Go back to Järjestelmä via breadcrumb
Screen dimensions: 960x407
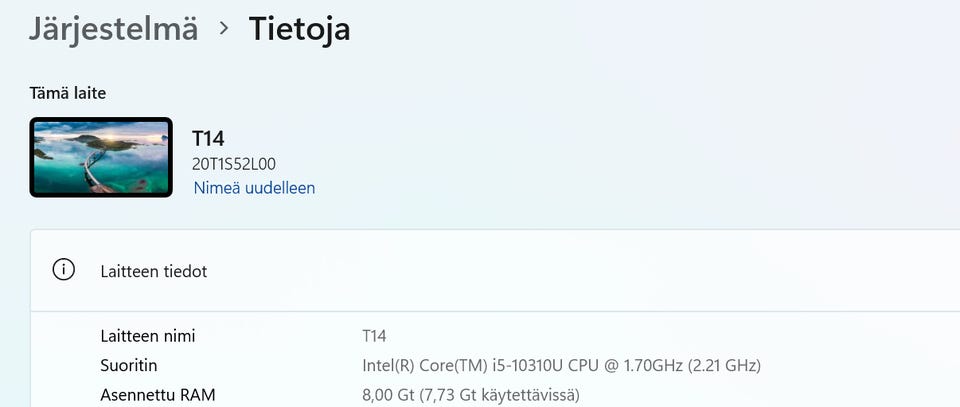tap(113, 28)
